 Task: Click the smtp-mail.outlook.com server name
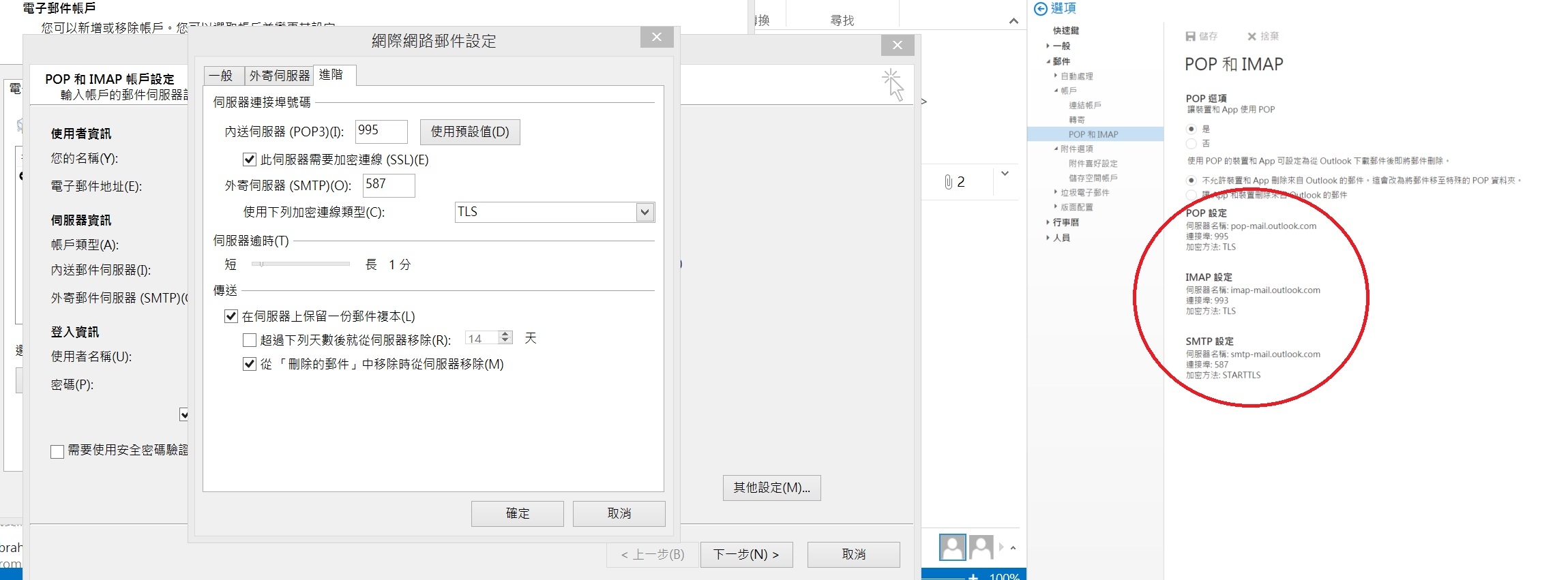click(x=1275, y=354)
